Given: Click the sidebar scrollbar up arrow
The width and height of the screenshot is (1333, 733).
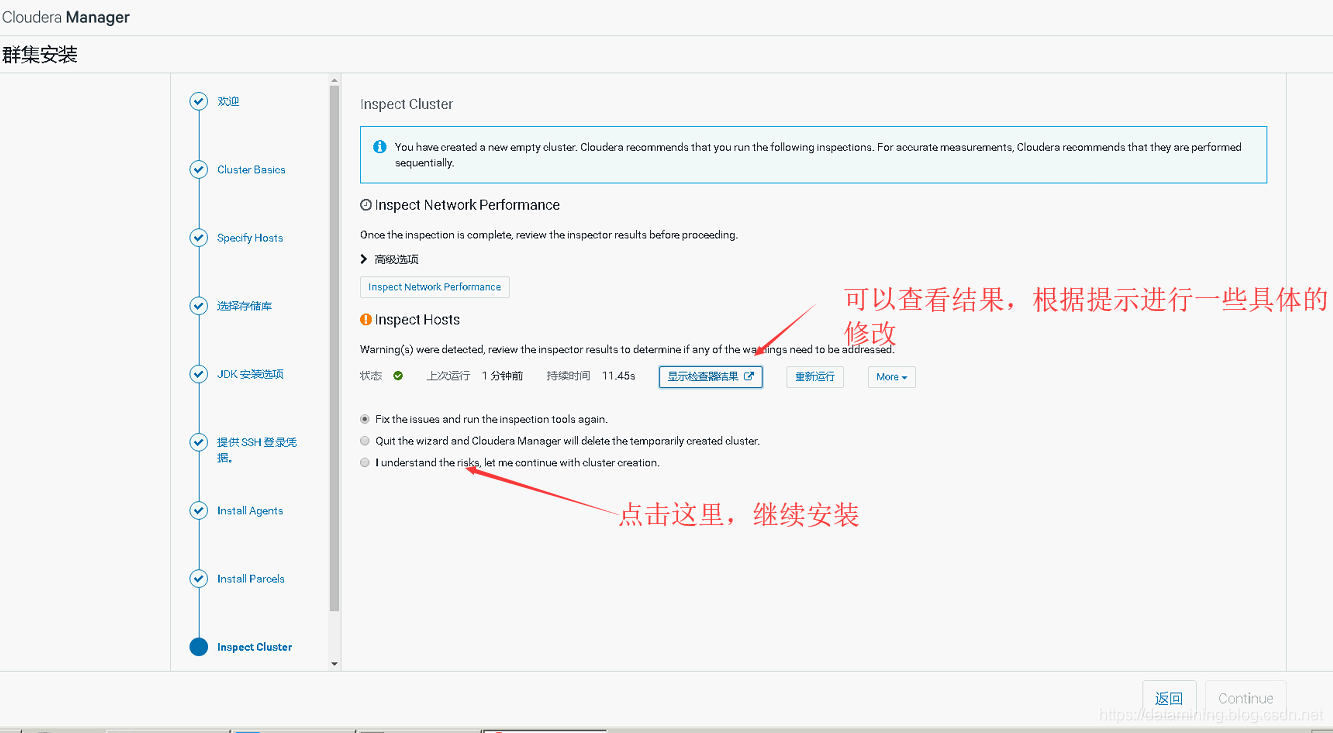Looking at the screenshot, I should 334,79.
